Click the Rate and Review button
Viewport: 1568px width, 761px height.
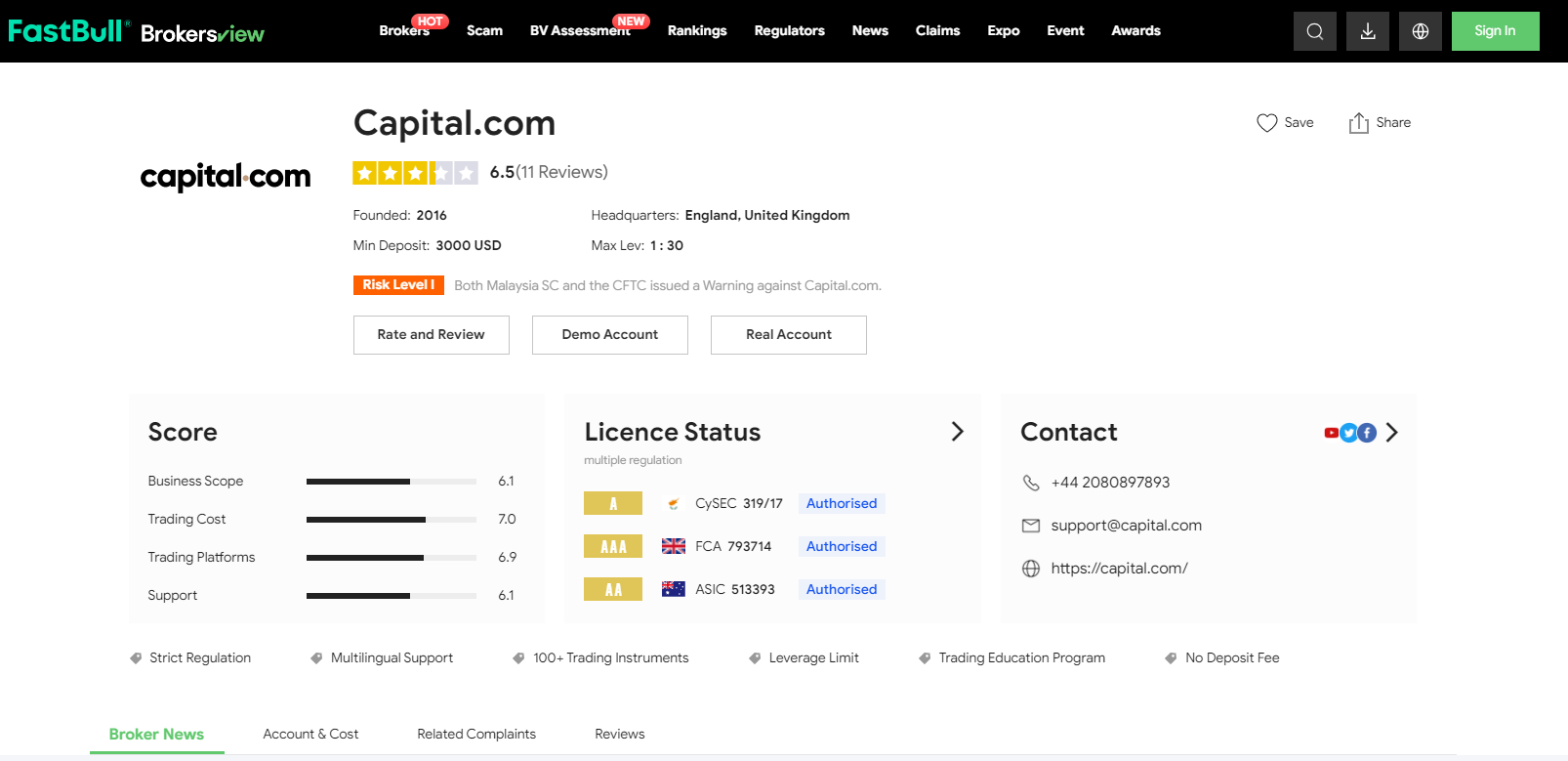coord(432,335)
